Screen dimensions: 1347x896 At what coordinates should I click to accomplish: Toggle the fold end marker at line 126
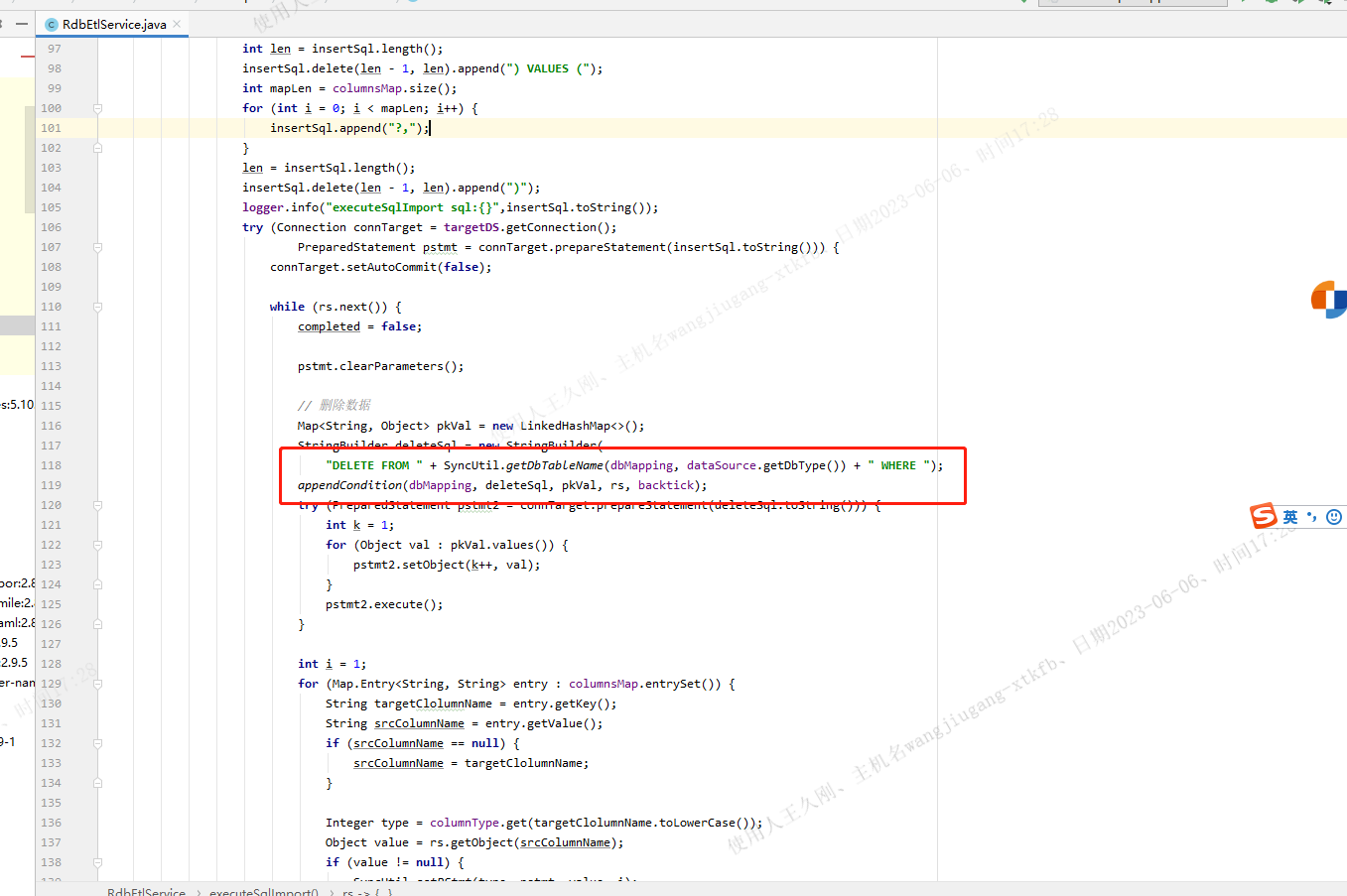coord(97,624)
